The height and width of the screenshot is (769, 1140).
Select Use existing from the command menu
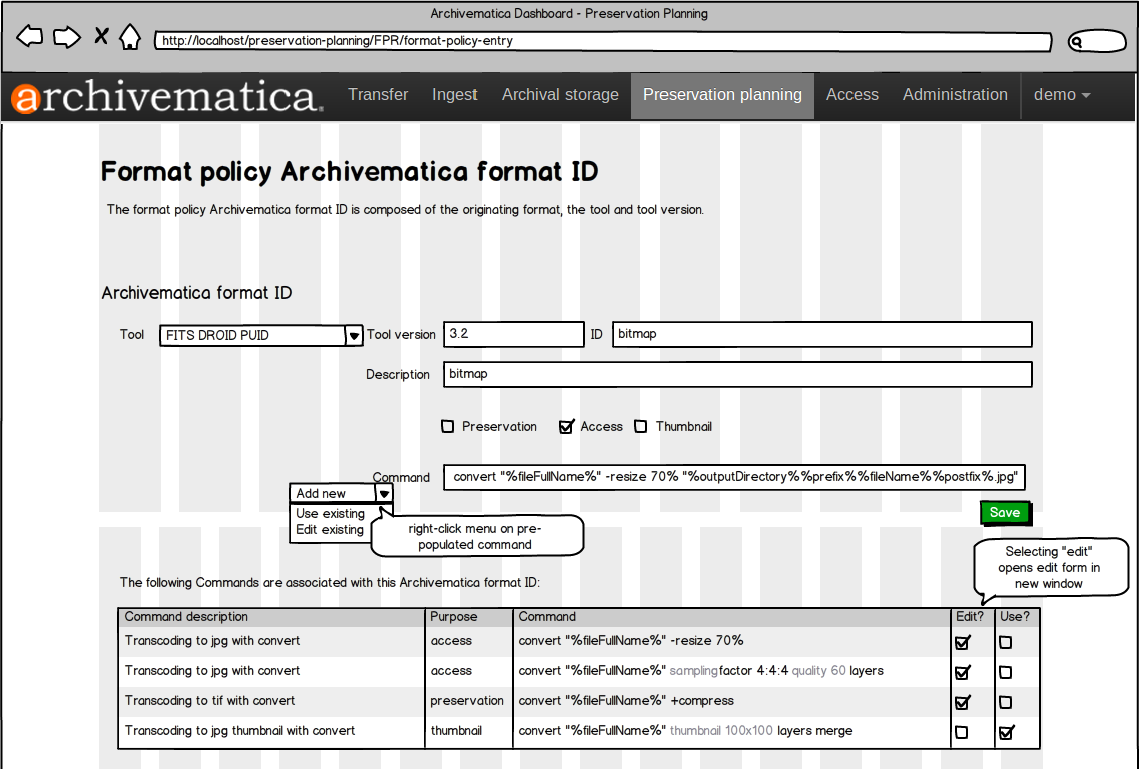click(331, 514)
